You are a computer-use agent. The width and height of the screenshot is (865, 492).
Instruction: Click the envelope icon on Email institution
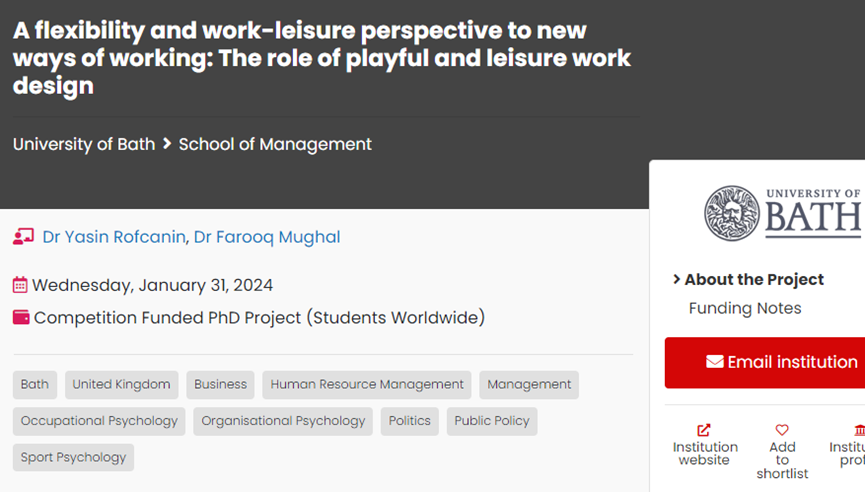point(714,362)
